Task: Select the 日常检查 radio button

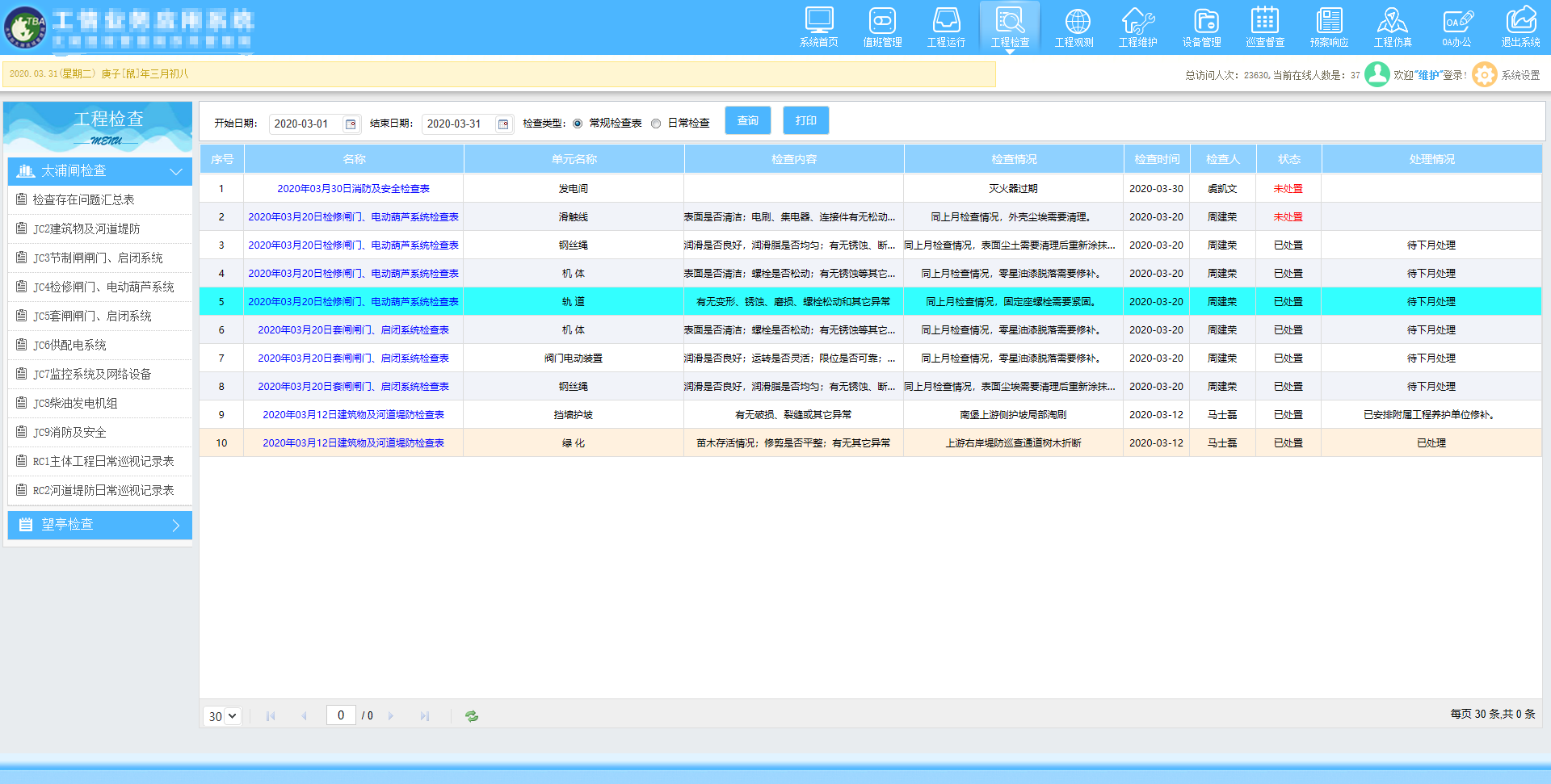Action: 656,124
